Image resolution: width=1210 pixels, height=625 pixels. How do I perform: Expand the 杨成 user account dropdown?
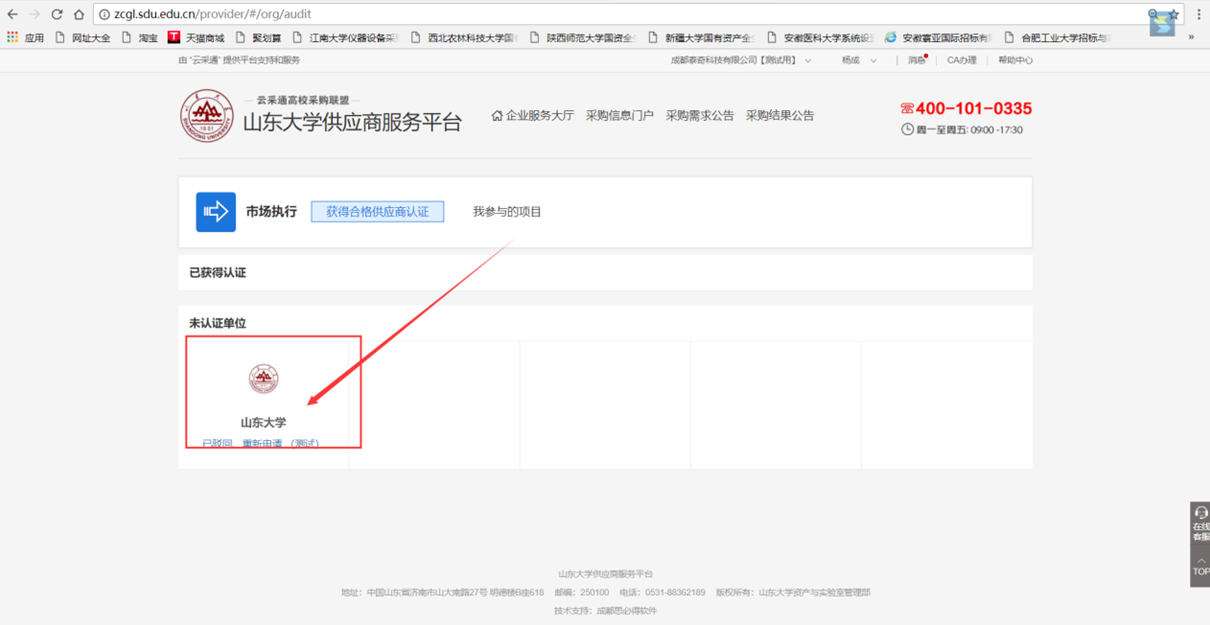(858, 60)
